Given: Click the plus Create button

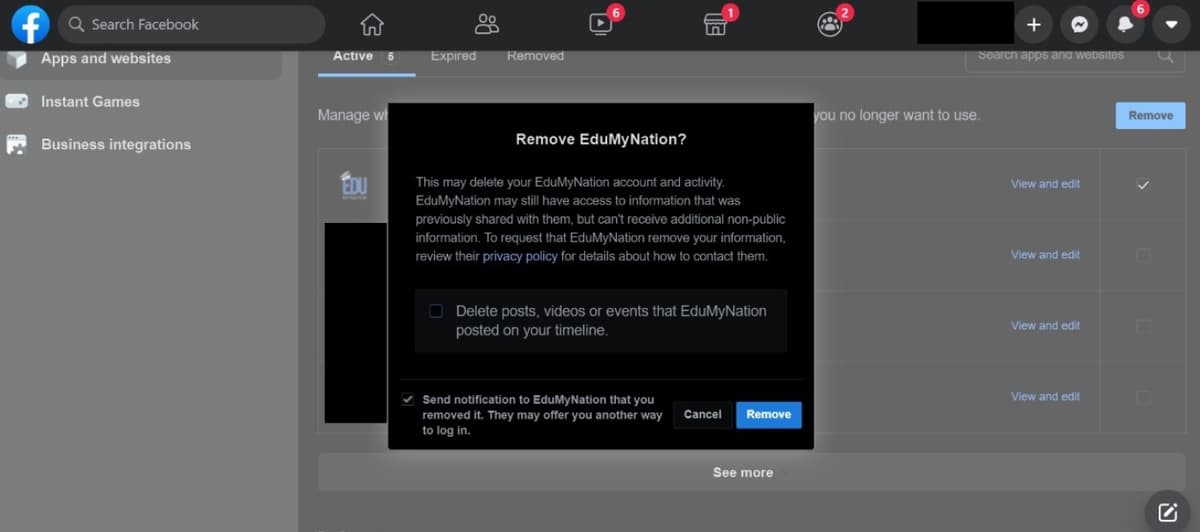Looking at the screenshot, I should 1034,24.
